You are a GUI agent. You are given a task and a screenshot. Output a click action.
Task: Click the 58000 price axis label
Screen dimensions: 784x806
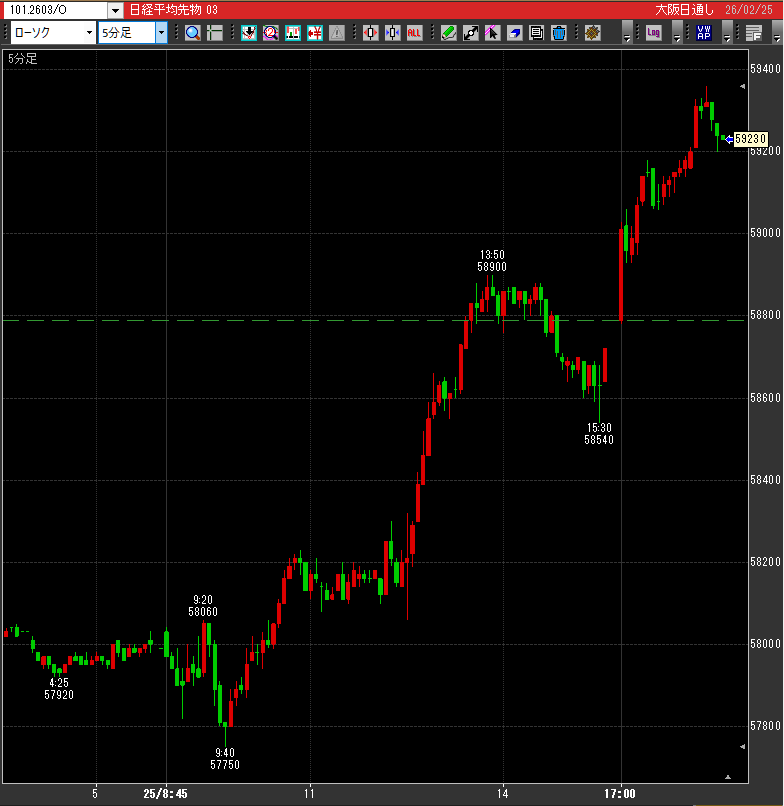pyautogui.click(x=765, y=644)
